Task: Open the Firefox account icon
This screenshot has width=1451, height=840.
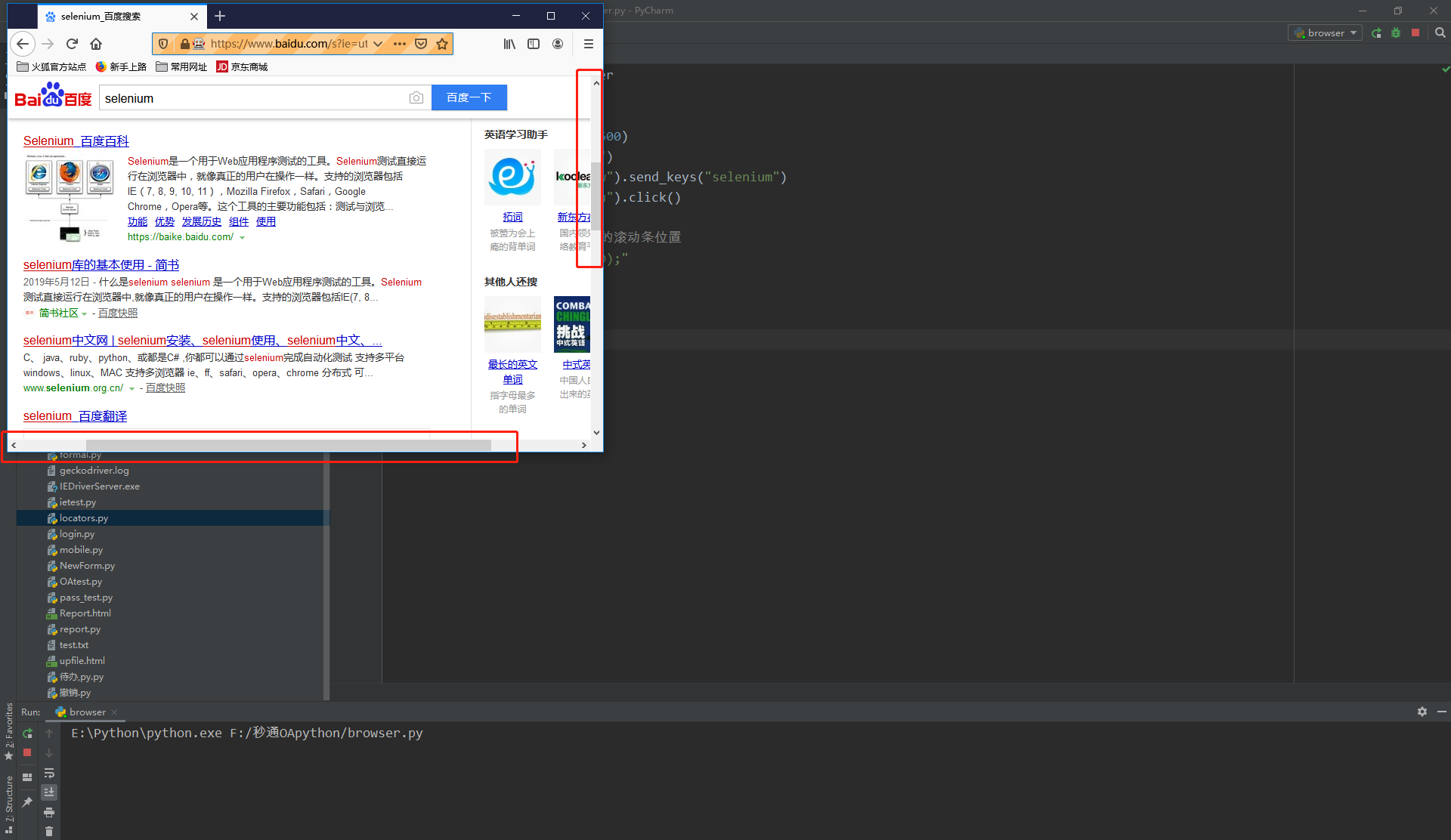Action: click(x=558, y=44)
